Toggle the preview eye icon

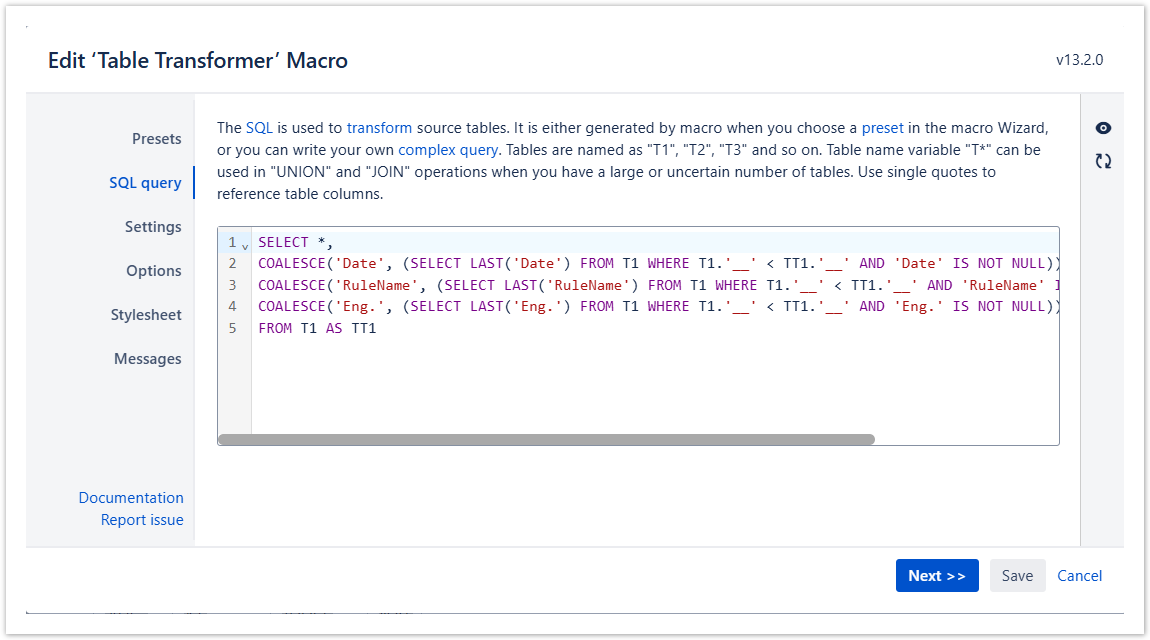click(x=1103, y=128)
